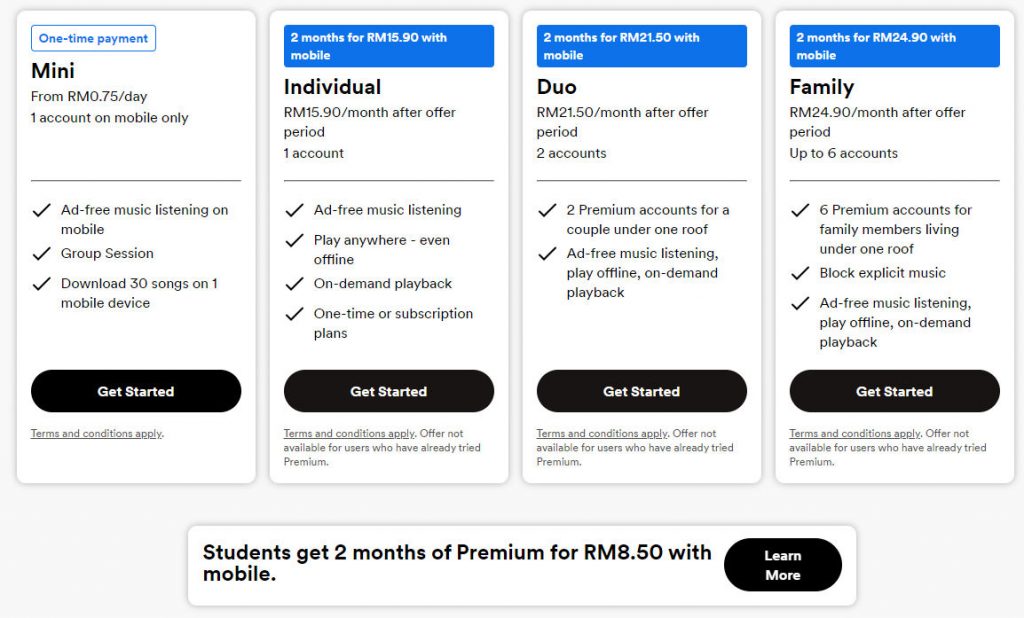The image size is (1024, 618).
Task: Click Get Started under the Individual plan
Action: coord(389,391)
